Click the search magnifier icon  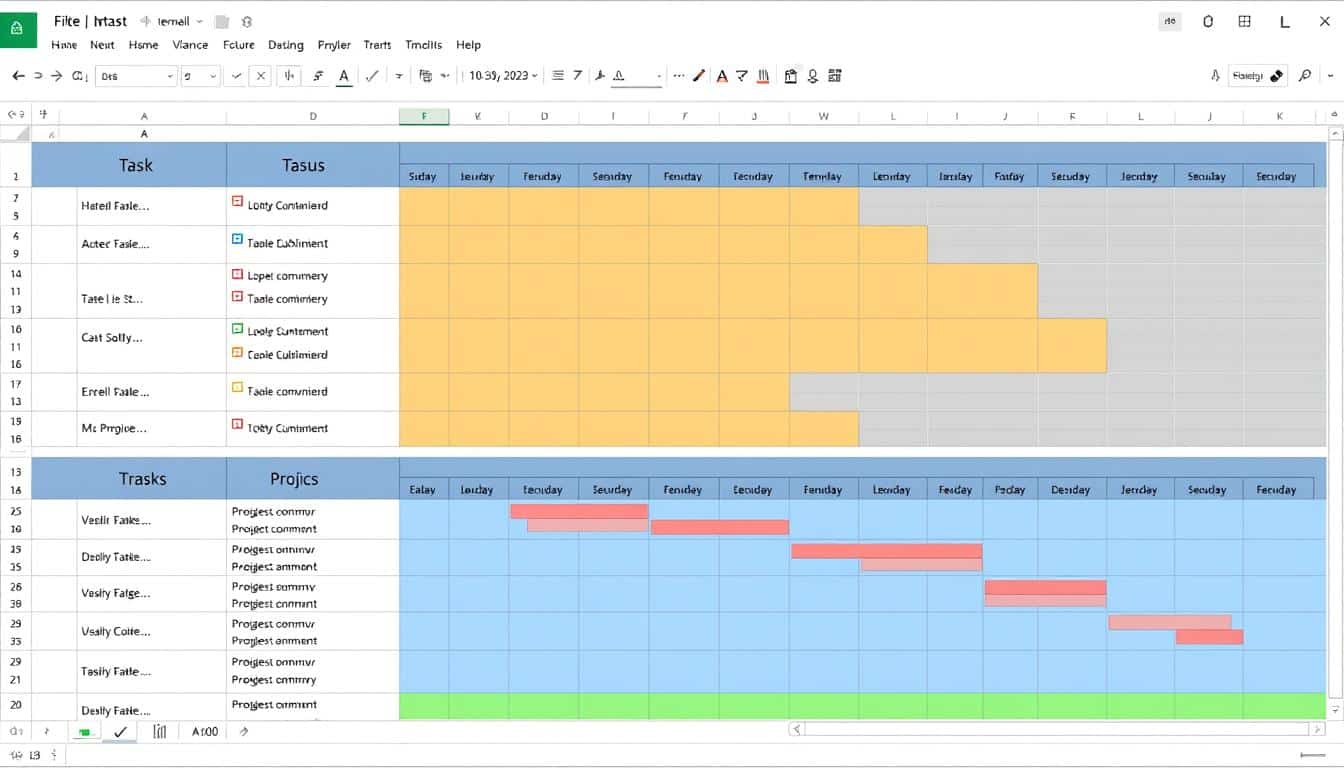pyautogui.click(x=1305, y=75)
